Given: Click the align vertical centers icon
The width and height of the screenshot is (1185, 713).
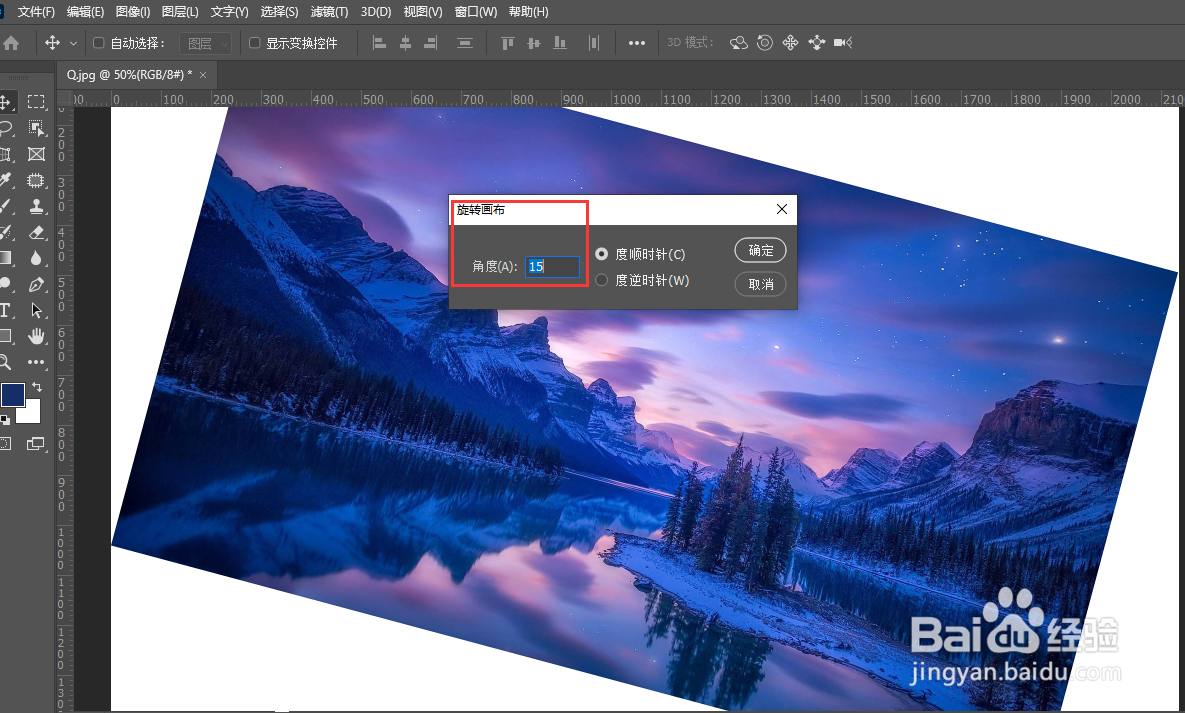Looking at the screenshot, I should point(534,43).
